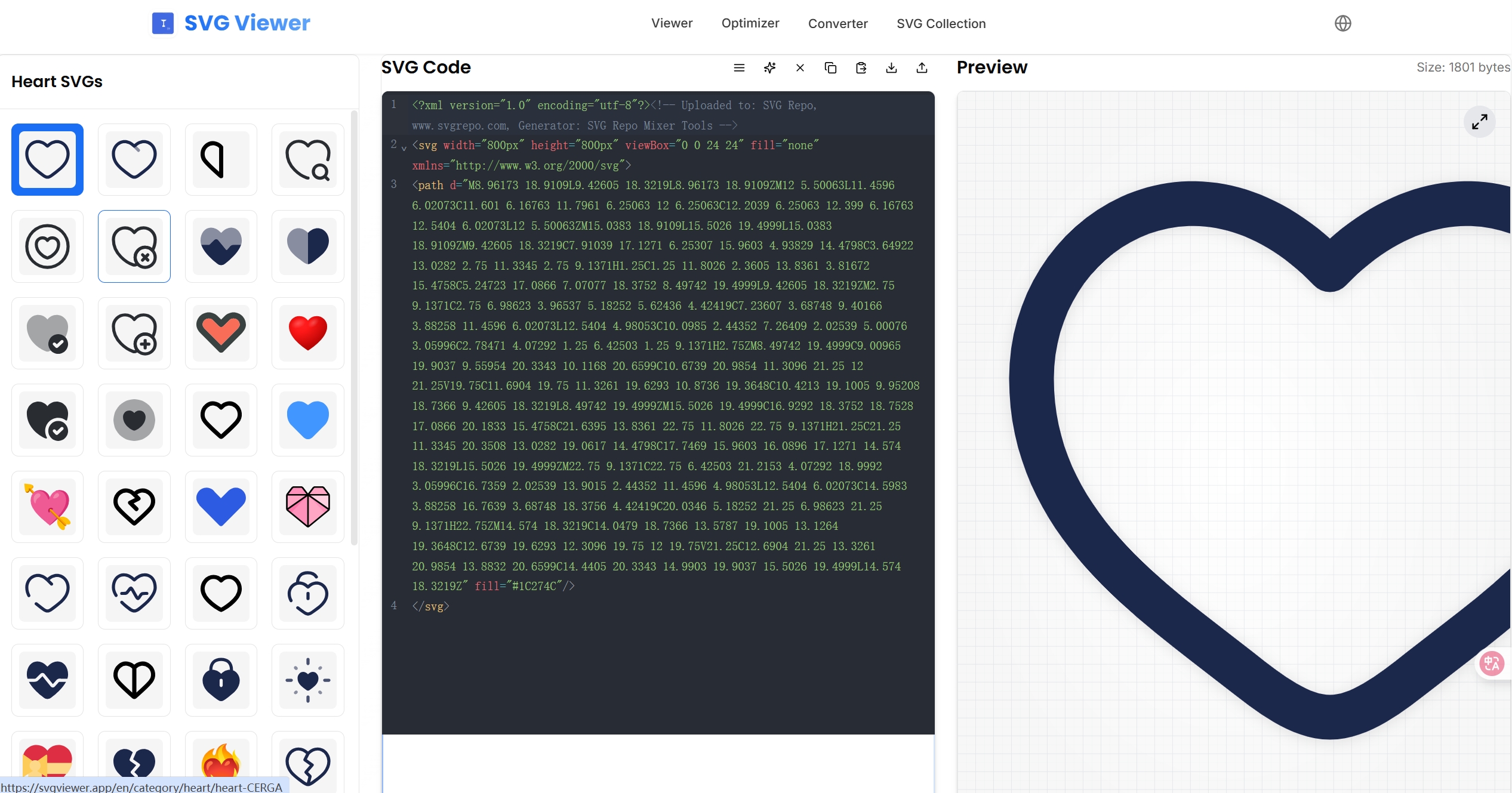
Task: Click the 'Heart SVGs' heading
Action: click(x=57, y=82)
